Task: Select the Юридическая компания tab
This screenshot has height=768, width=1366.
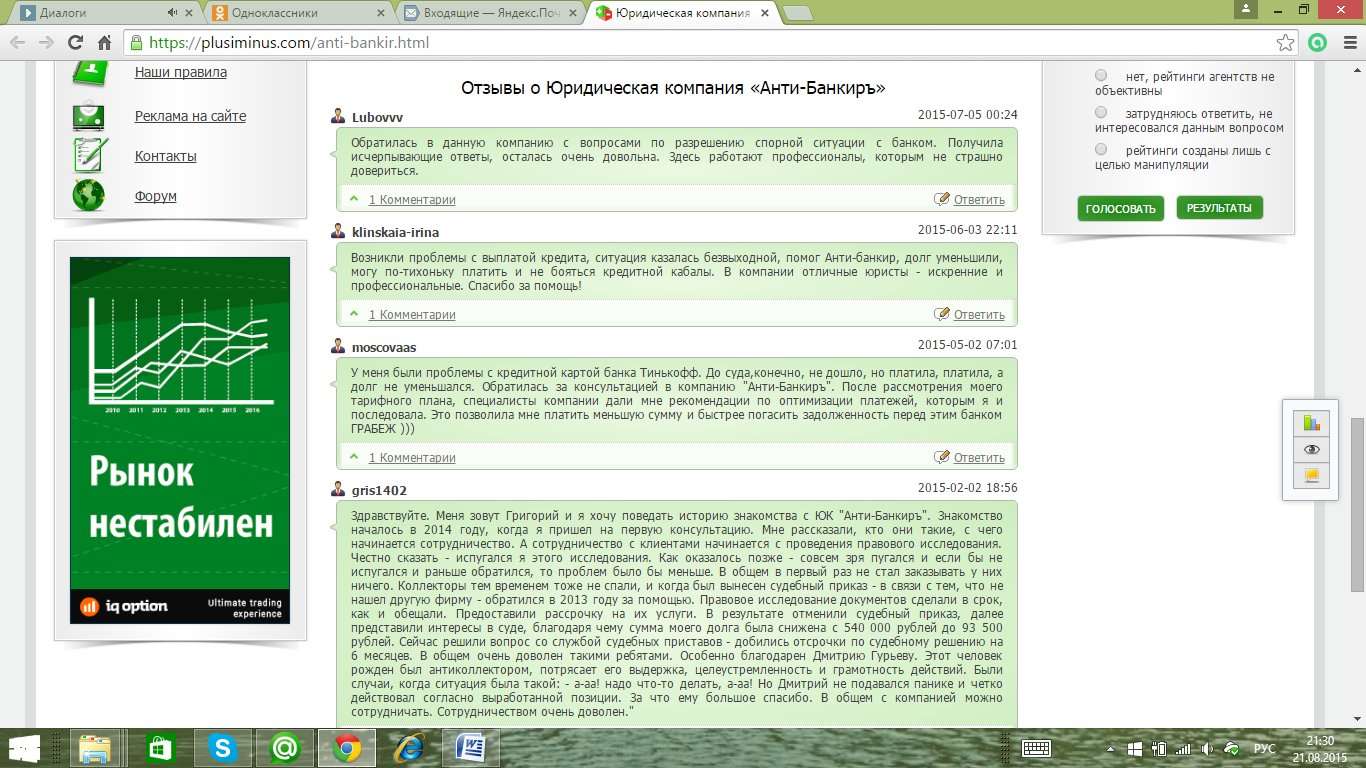Action: point(683,13)
